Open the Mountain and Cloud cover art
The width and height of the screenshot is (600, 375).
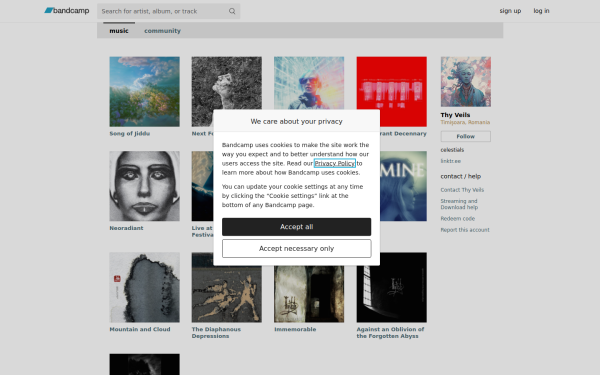pos(144,287)
